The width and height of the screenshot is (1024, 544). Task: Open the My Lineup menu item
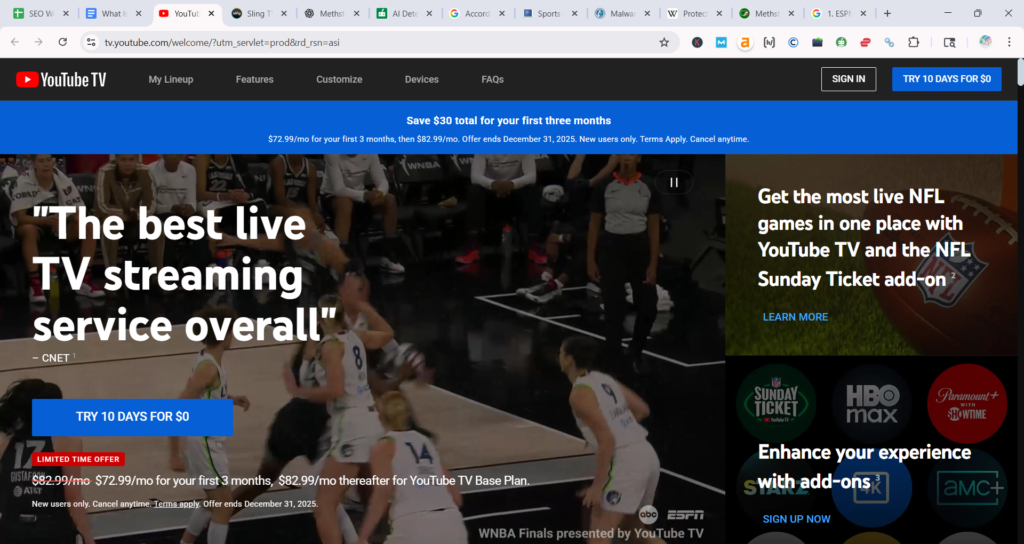[x=171, y=80]
